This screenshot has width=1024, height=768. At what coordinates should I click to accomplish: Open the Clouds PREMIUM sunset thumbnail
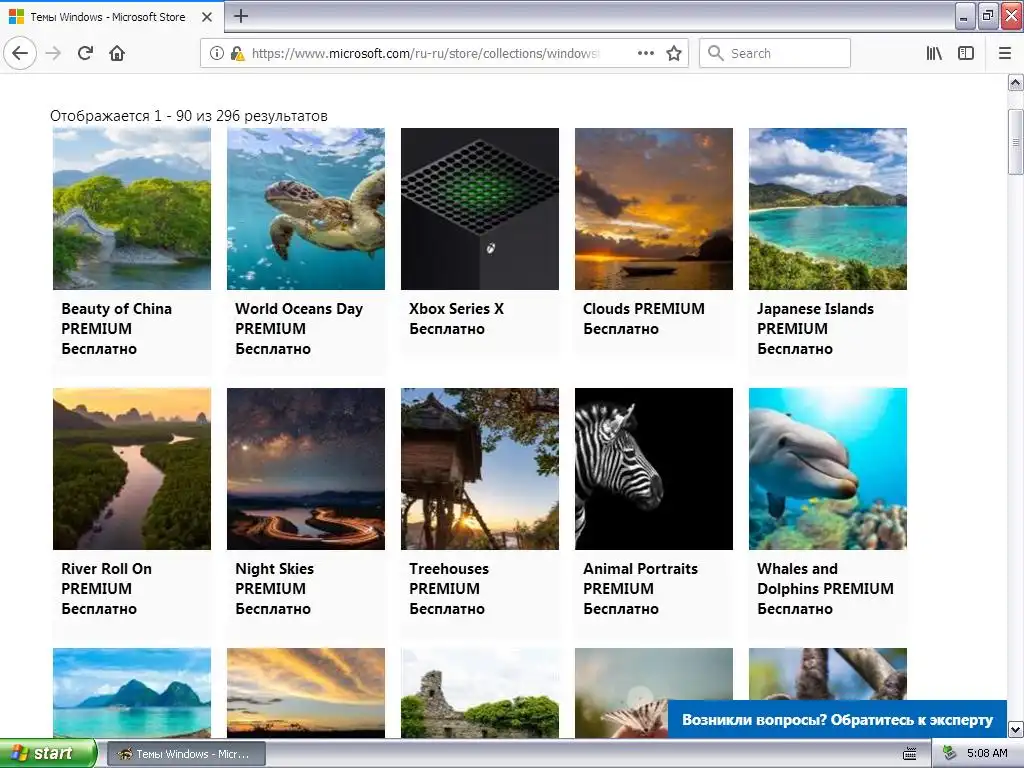tap(654, 209)
